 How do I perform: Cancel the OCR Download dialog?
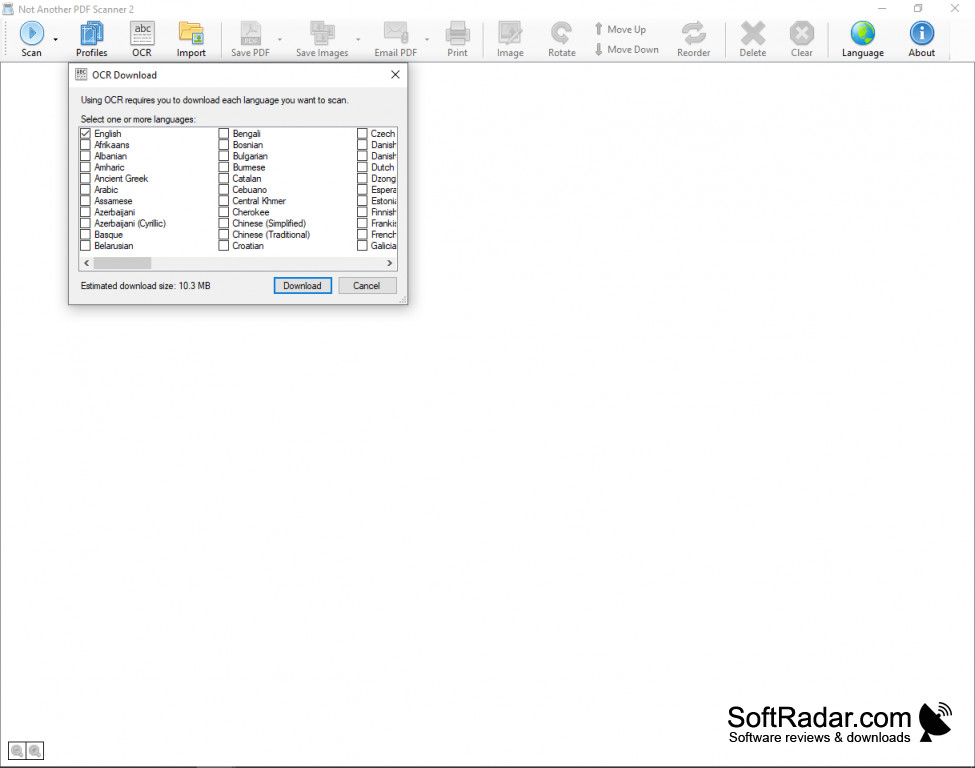[366, 285]
